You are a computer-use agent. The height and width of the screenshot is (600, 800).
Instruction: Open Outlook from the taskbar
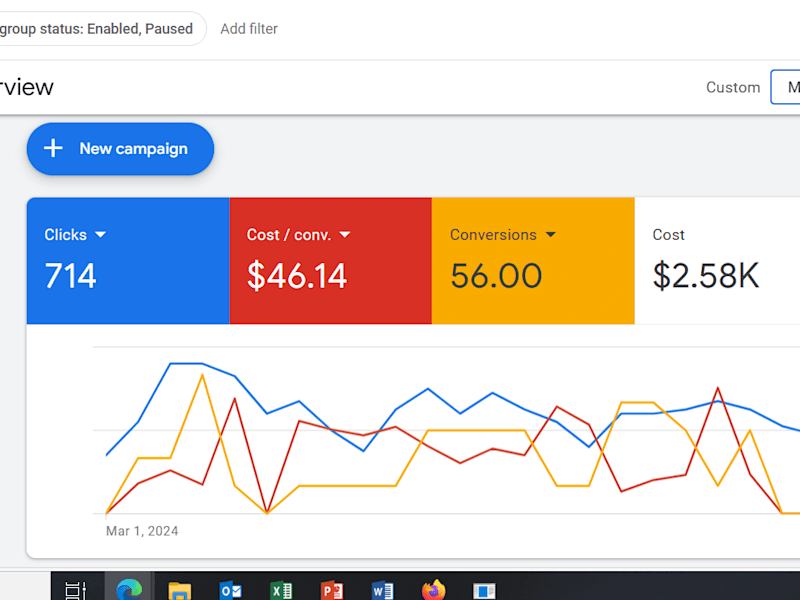(x=230, y=591)
